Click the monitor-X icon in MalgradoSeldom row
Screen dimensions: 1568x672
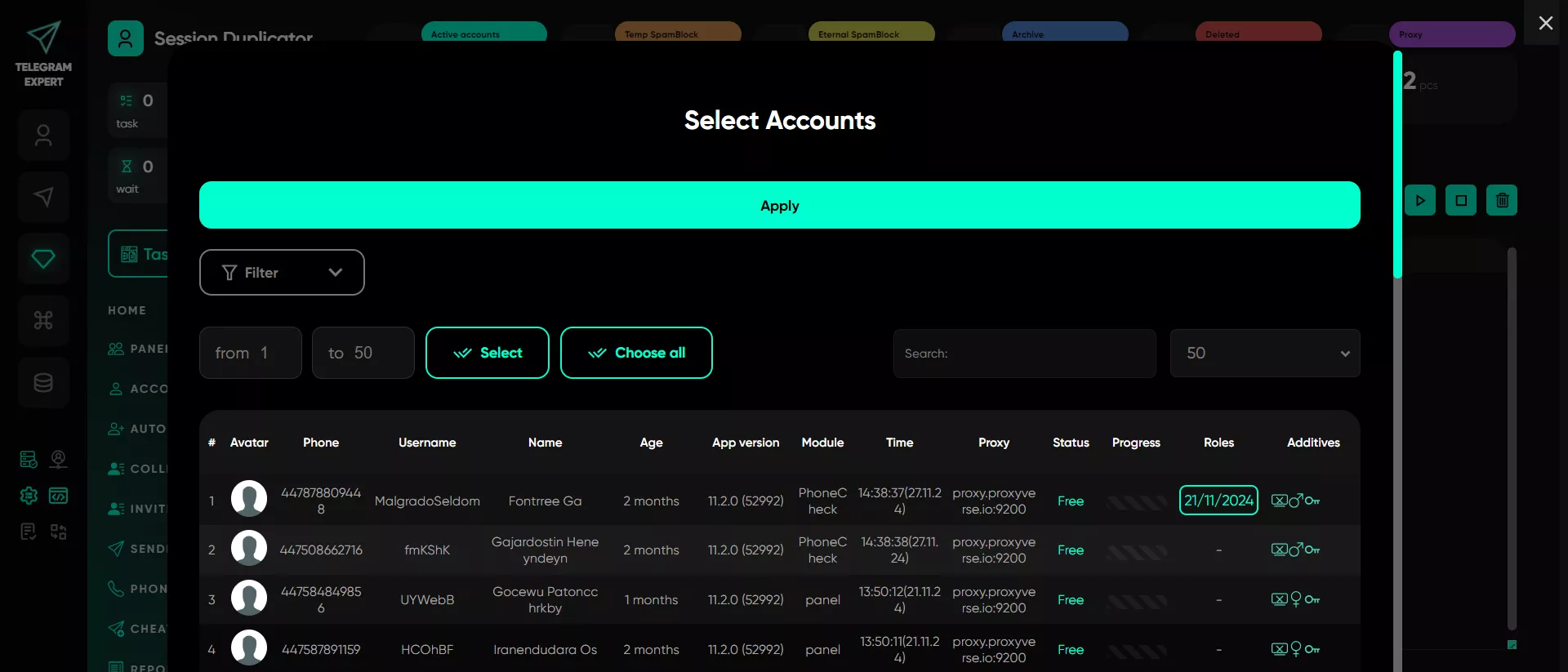pyautogui.click(x=1279, y=501)
